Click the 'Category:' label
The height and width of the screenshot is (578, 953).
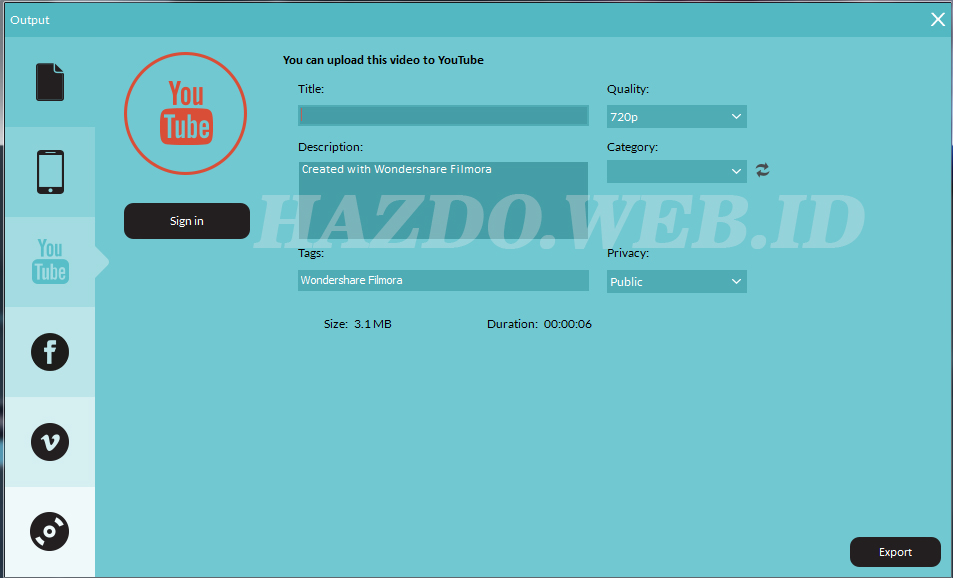(x=632, y=147)
